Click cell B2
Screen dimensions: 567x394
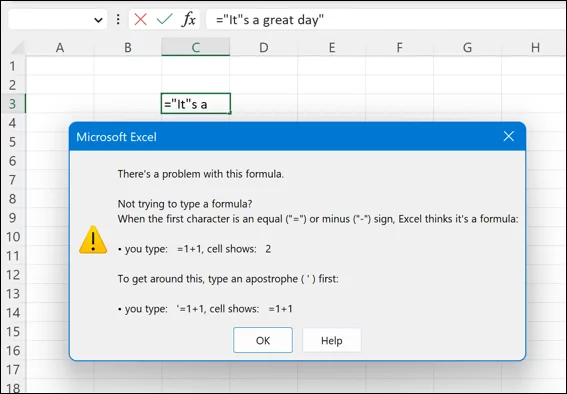(128, 85)
